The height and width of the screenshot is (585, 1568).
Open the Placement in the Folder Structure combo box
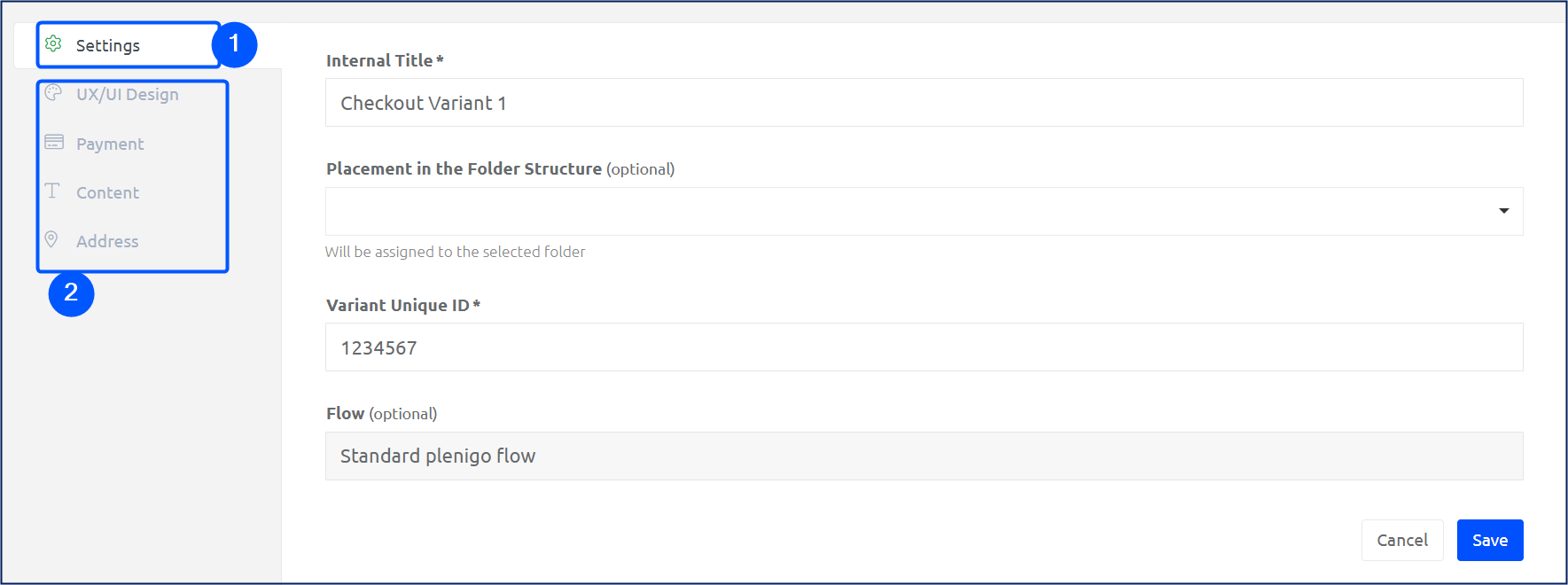click(924, 211)
